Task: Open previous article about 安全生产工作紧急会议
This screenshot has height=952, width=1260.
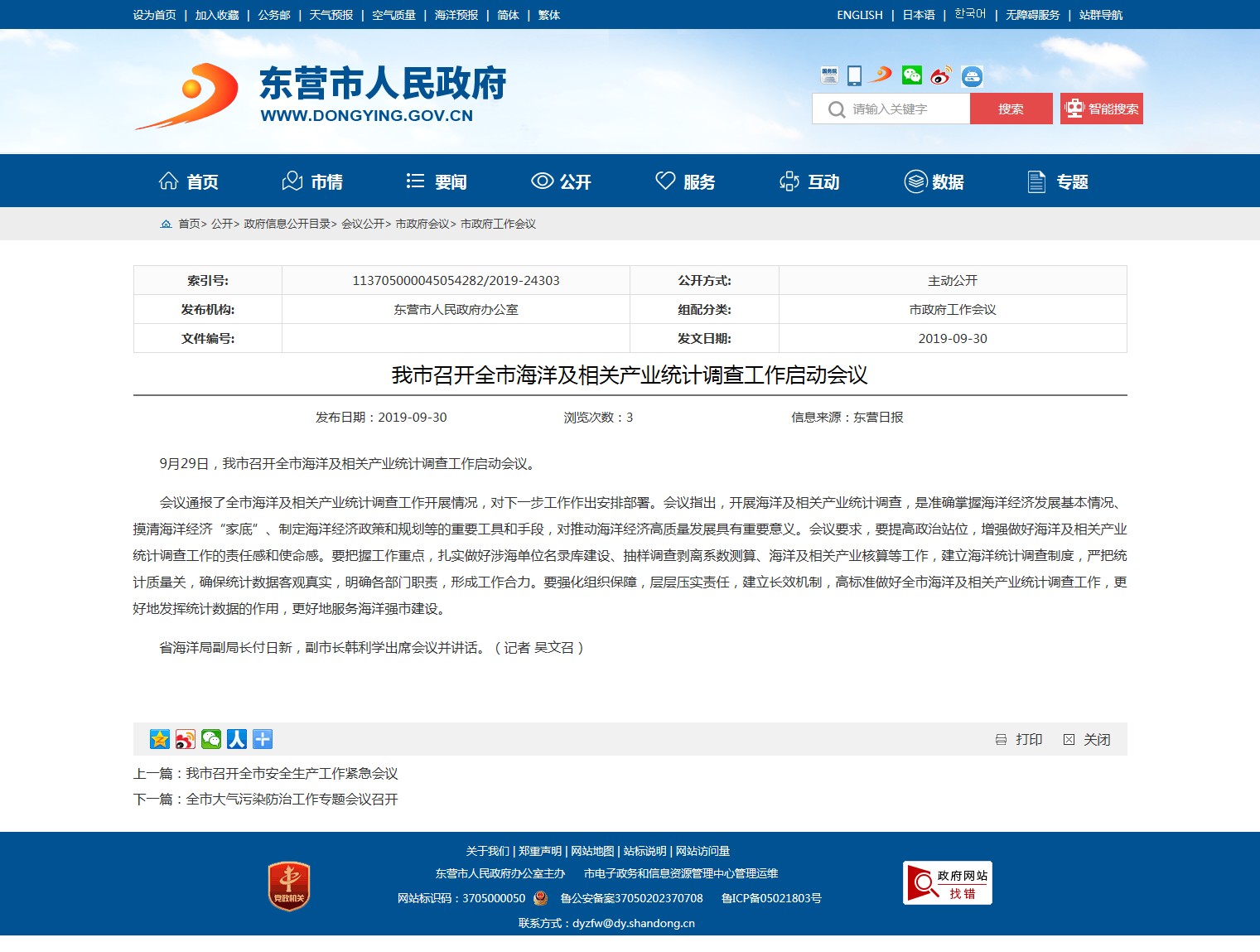Action: (292, 773)
